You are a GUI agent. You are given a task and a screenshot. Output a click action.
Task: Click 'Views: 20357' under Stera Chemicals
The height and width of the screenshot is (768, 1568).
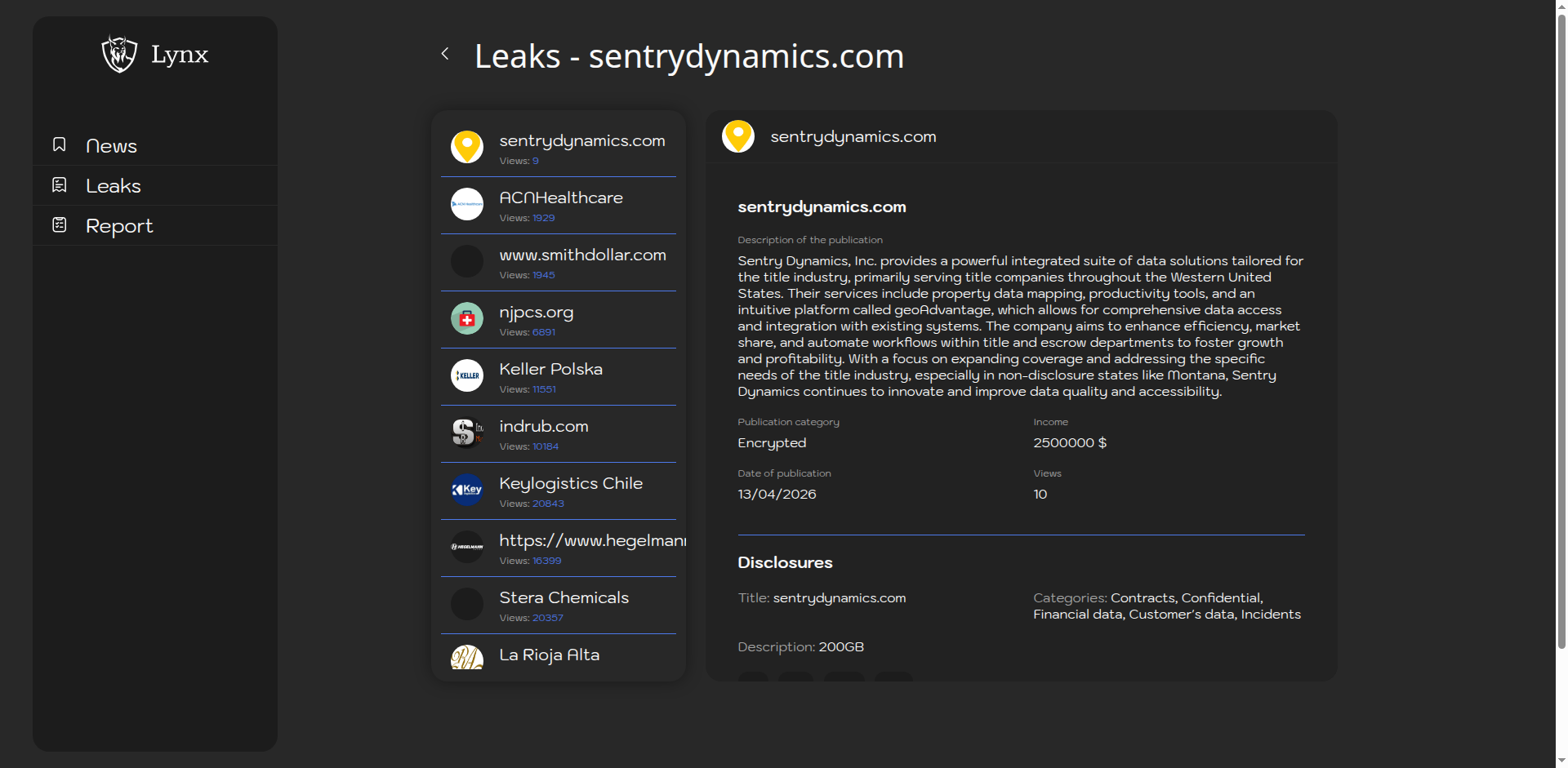531,618
